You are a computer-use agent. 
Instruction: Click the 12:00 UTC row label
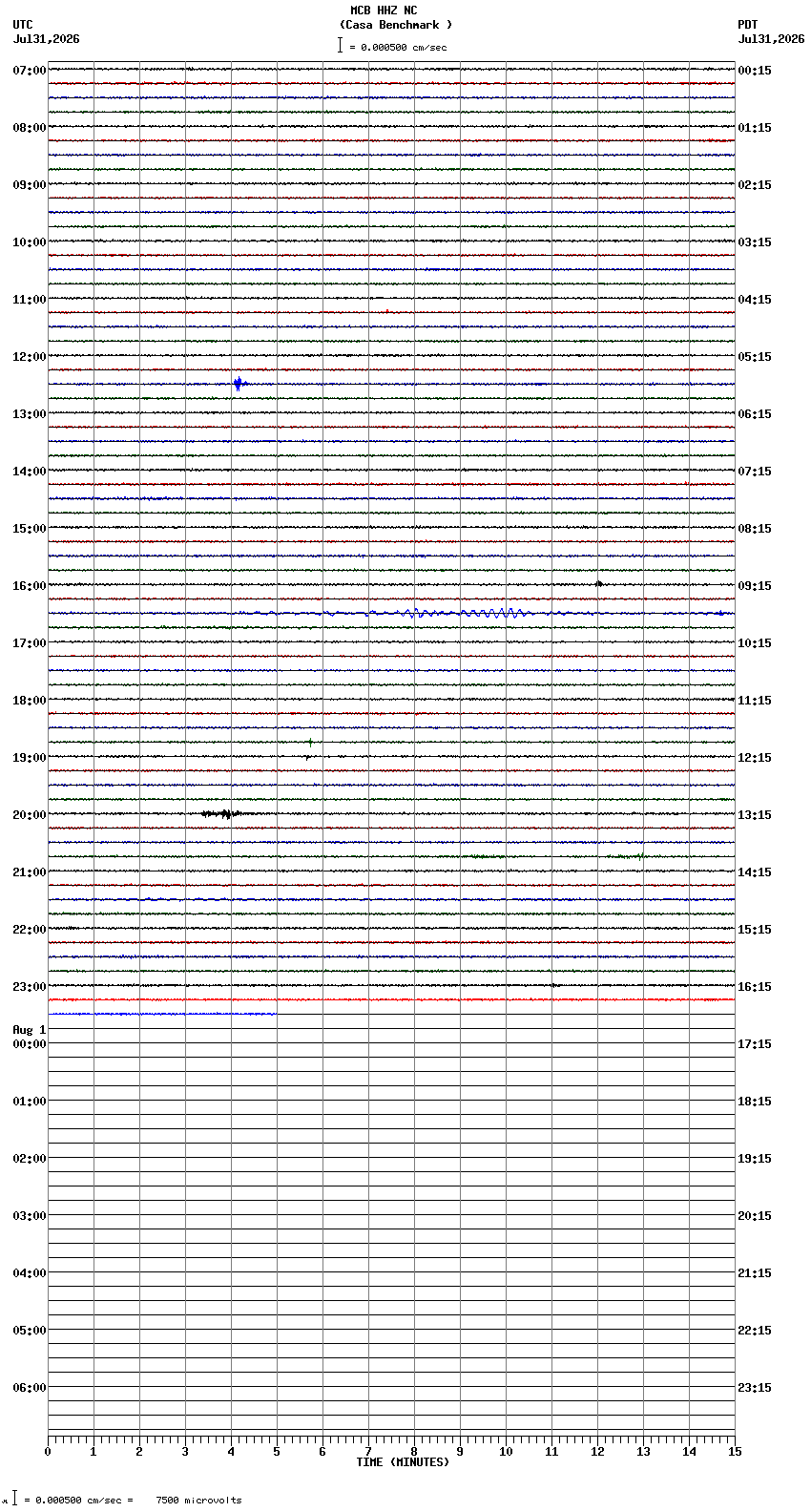[30, 357]
